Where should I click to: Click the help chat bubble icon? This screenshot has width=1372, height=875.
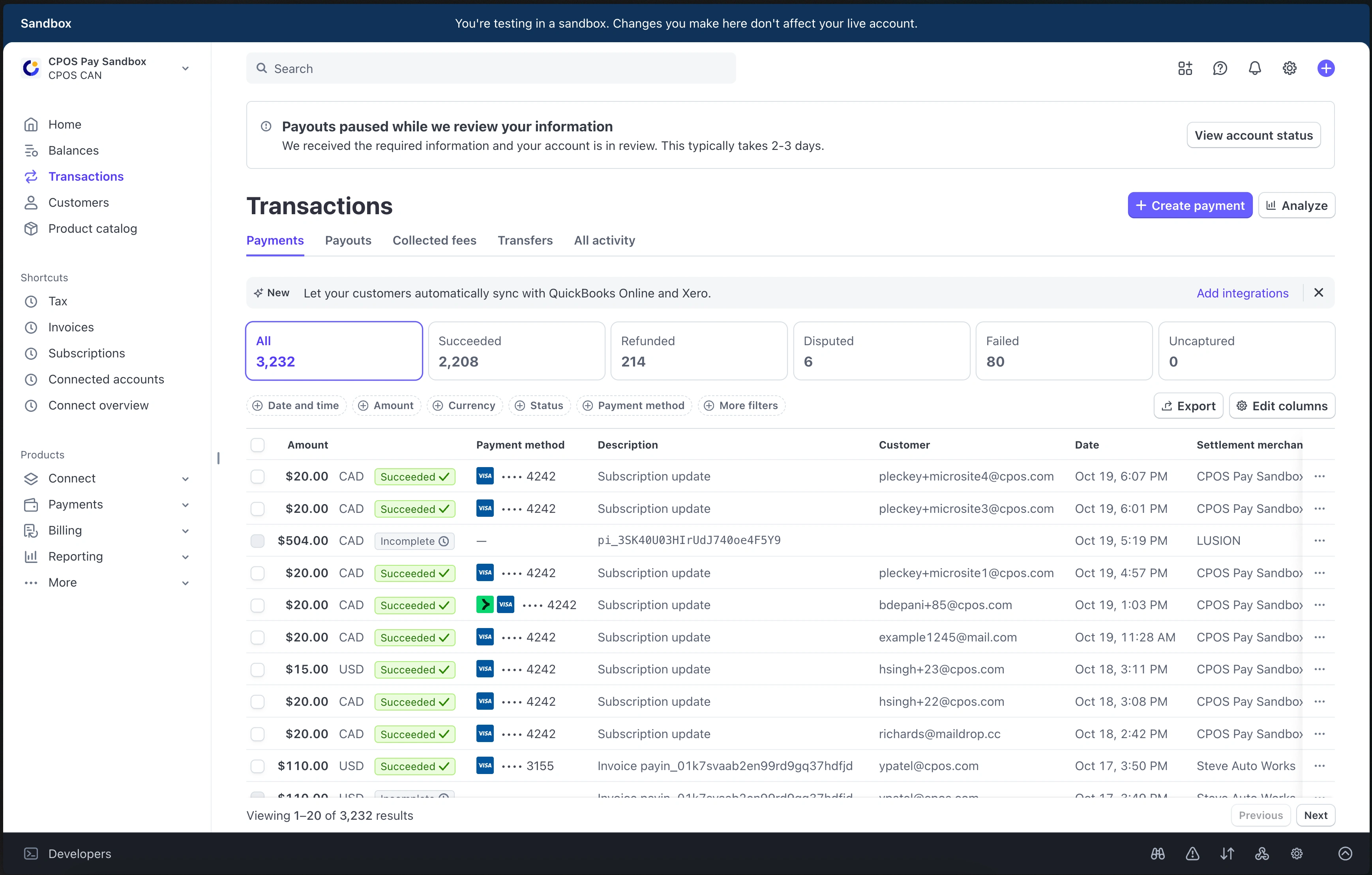point(1220,68)
